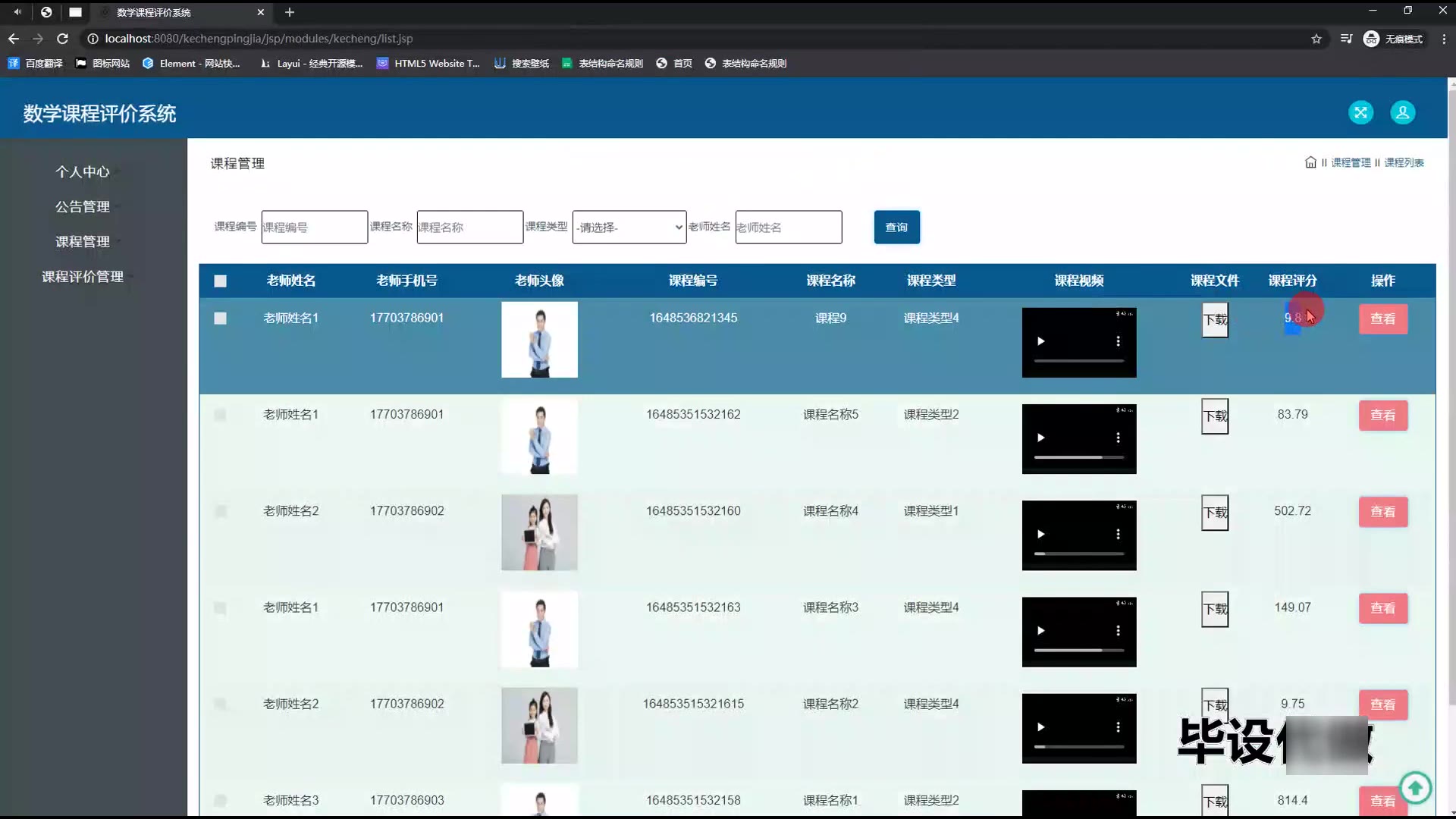
Task: Click the home icon in breadcrumb
Action: 1310,162
